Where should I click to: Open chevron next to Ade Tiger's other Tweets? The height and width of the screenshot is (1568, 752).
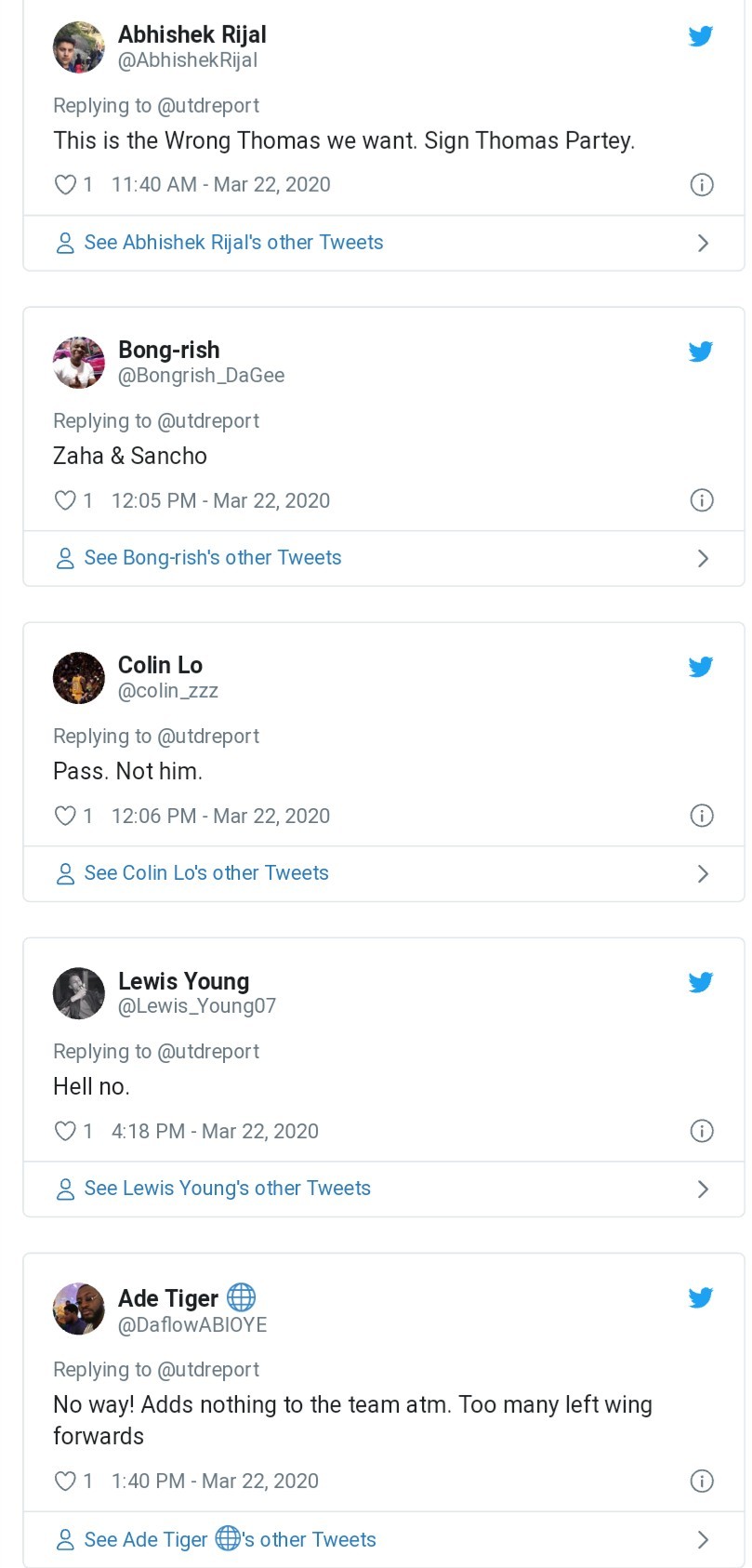pos(703,1540)
